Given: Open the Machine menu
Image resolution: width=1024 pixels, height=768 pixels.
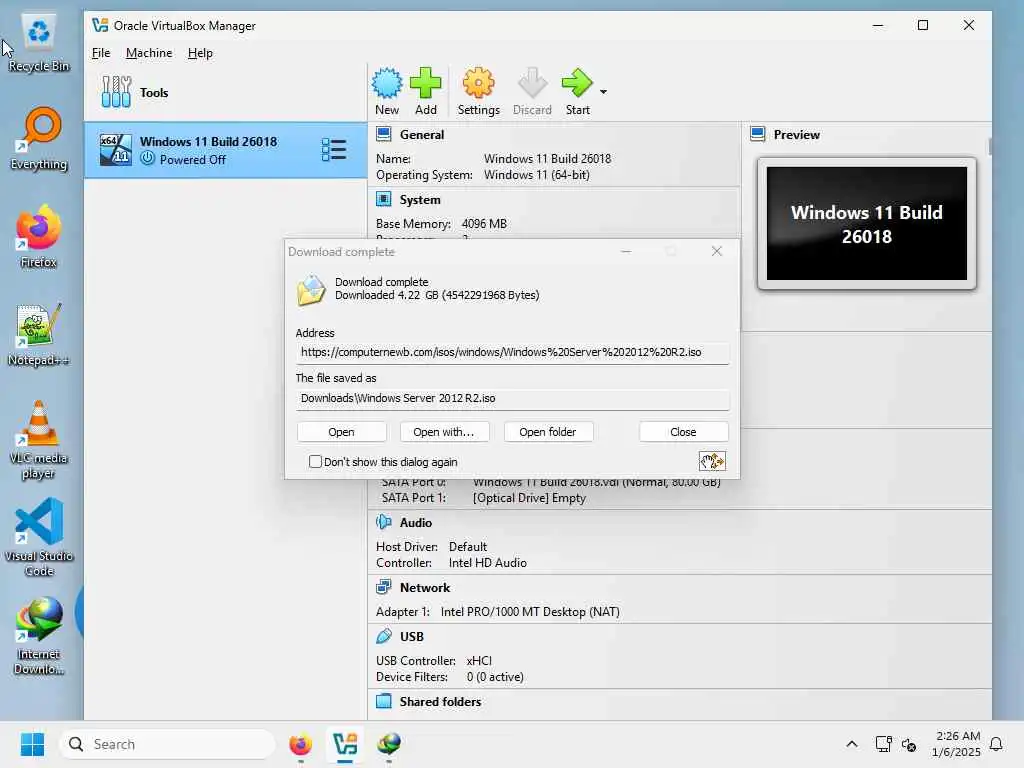Looking at the screenshot, I should coord(149,53).
